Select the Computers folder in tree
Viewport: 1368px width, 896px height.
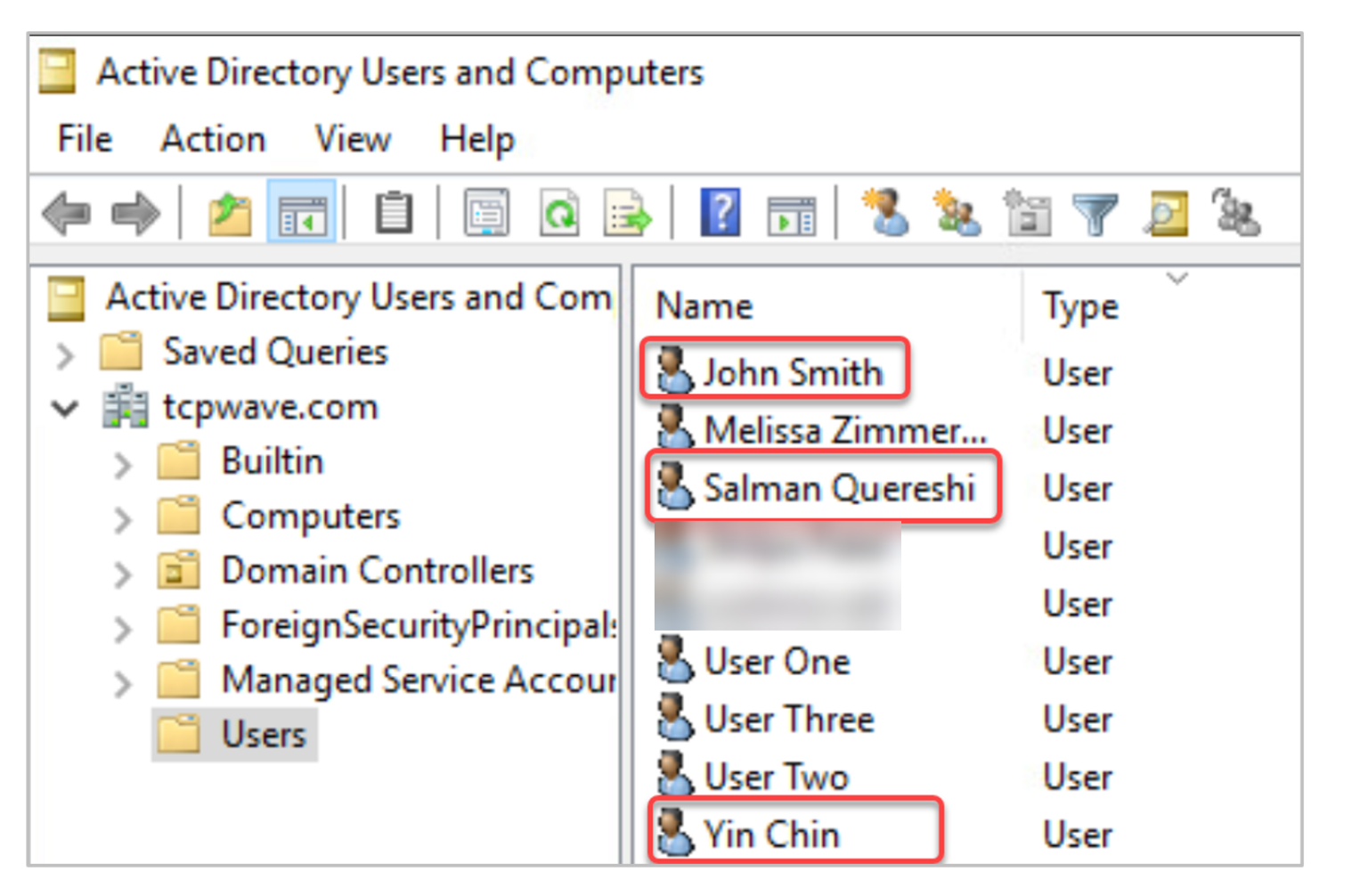click(x=310, y=517)
